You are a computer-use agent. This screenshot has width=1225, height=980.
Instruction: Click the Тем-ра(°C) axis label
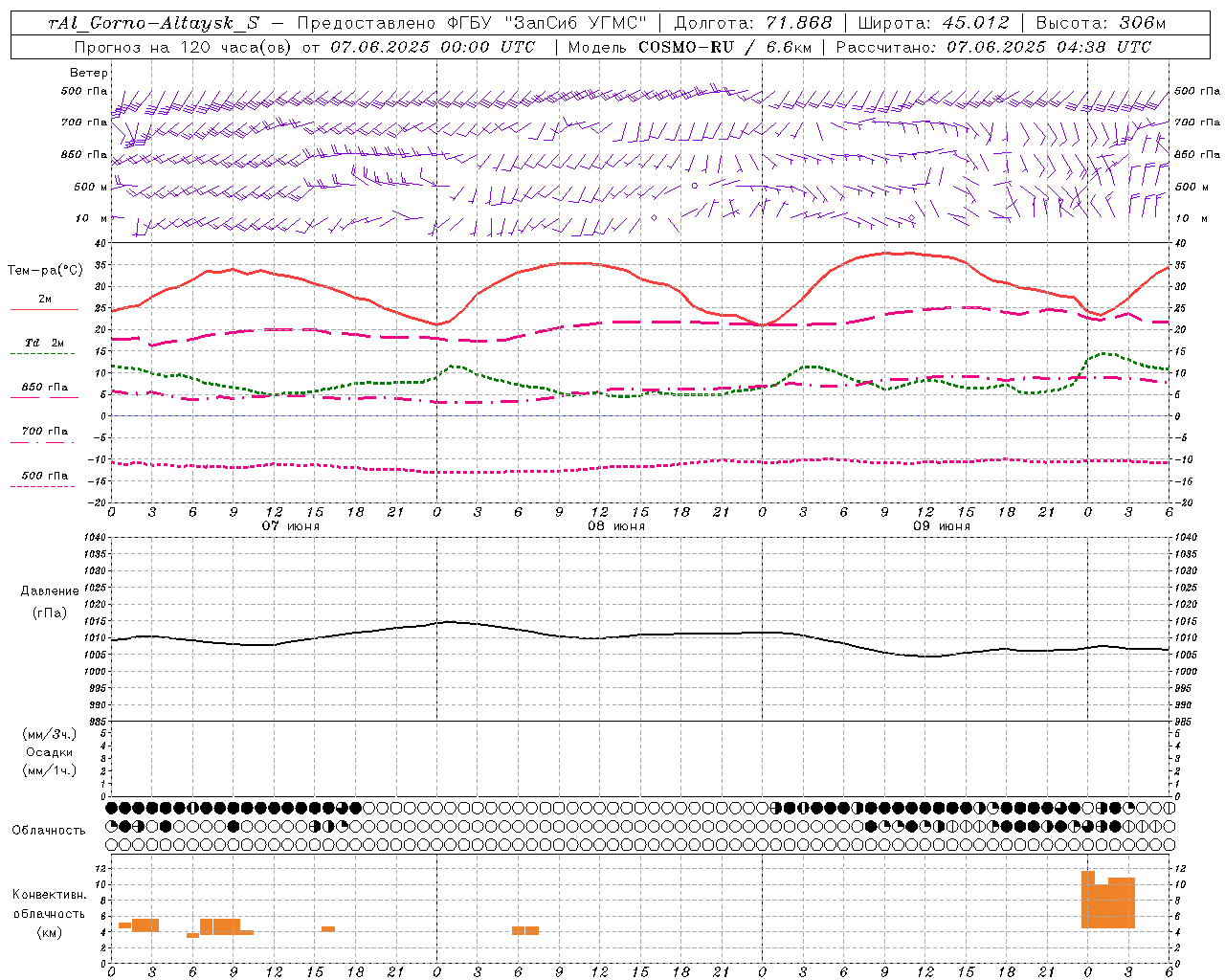[x=45, y=271]
